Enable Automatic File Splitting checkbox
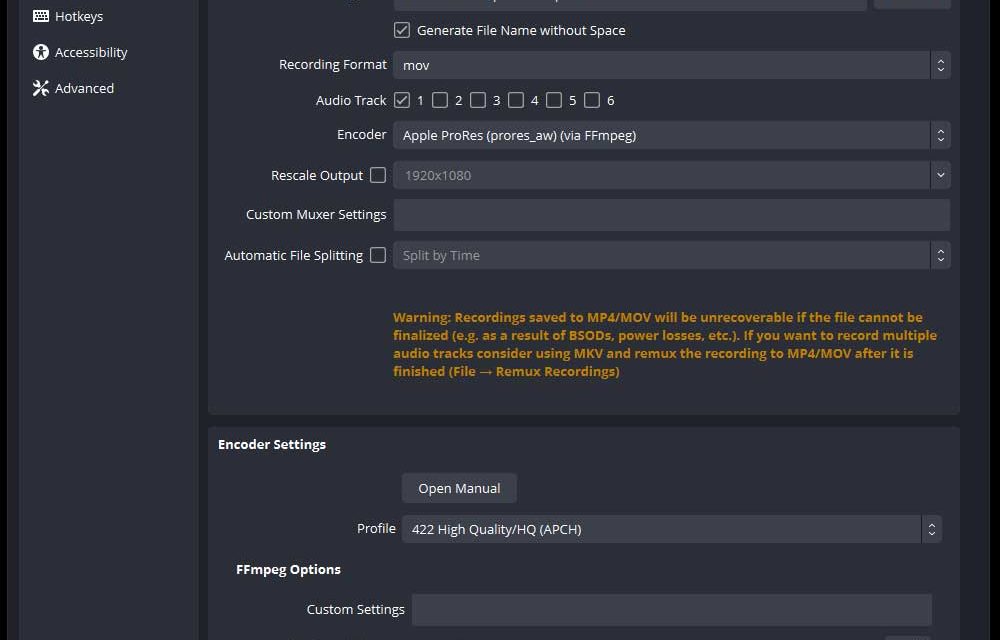The image size is (1000, 640). [378, 255]
